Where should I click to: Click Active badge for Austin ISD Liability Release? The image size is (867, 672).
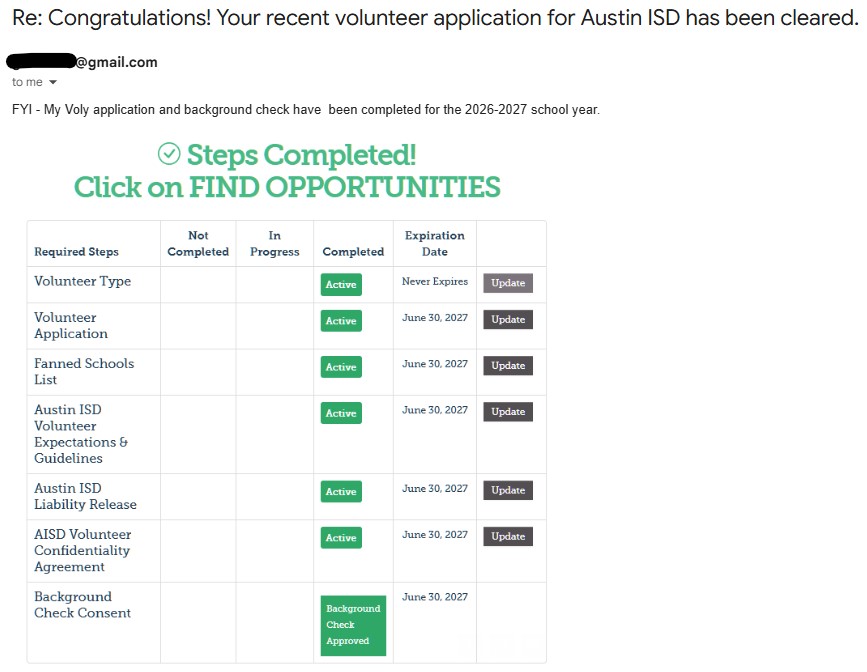click(341, 491)
